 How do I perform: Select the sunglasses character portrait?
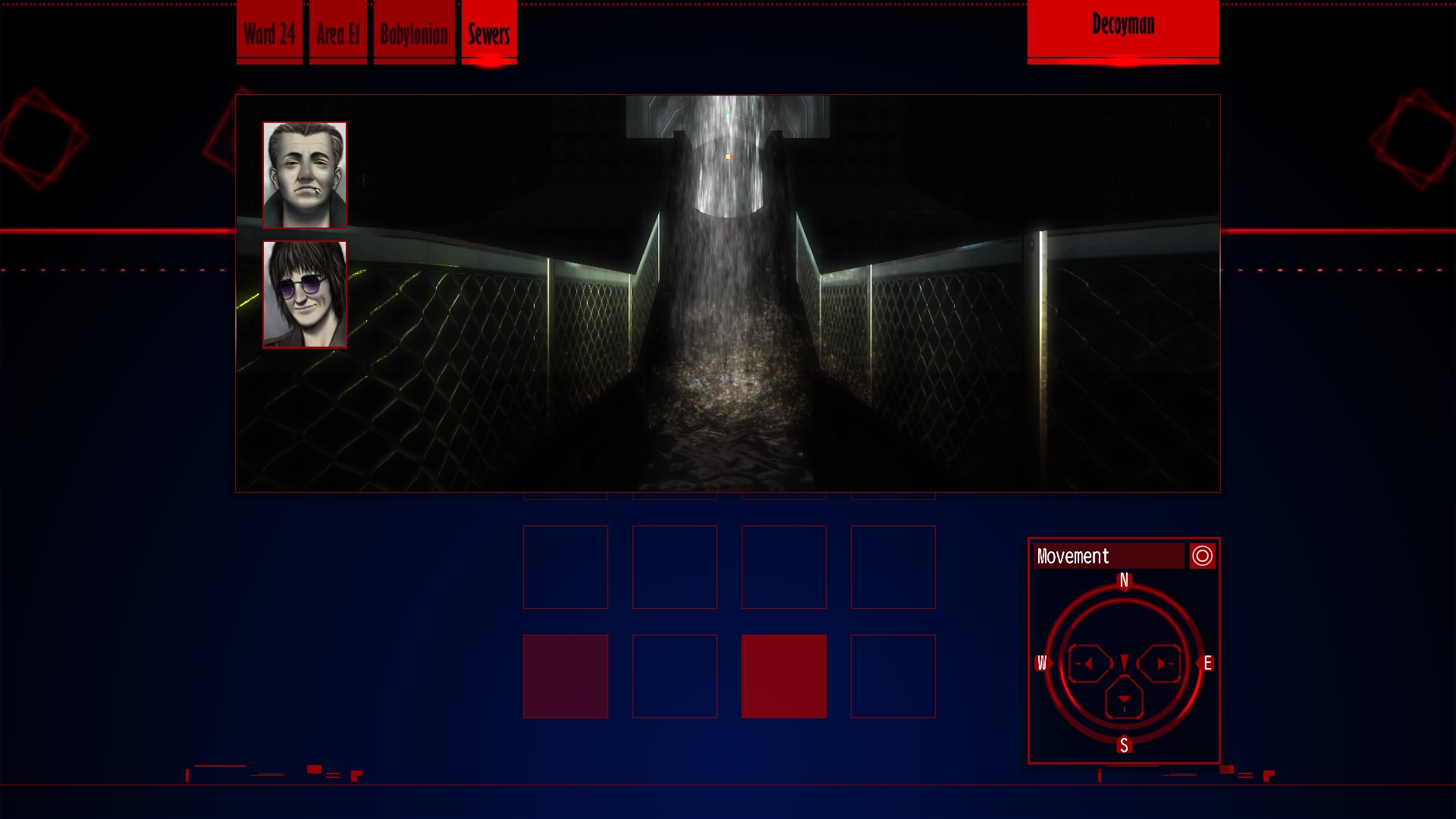(305, 294)
